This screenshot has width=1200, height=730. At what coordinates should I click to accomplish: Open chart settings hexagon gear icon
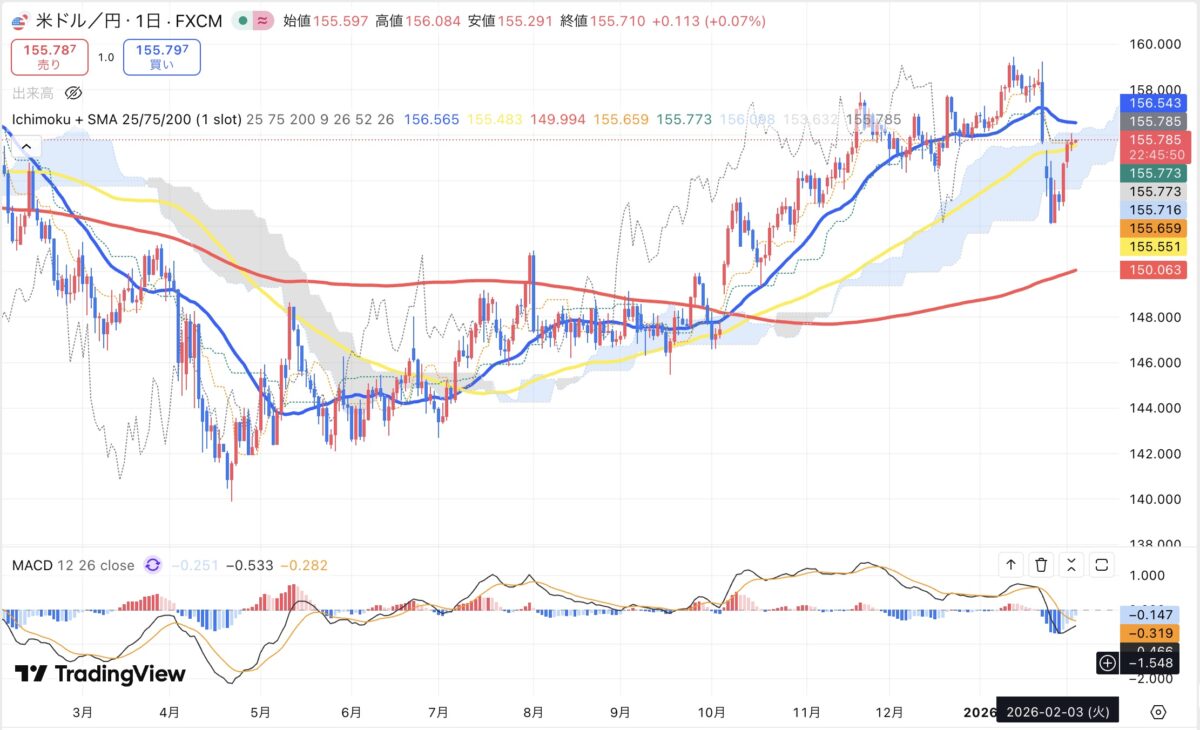coord(1158,712)
